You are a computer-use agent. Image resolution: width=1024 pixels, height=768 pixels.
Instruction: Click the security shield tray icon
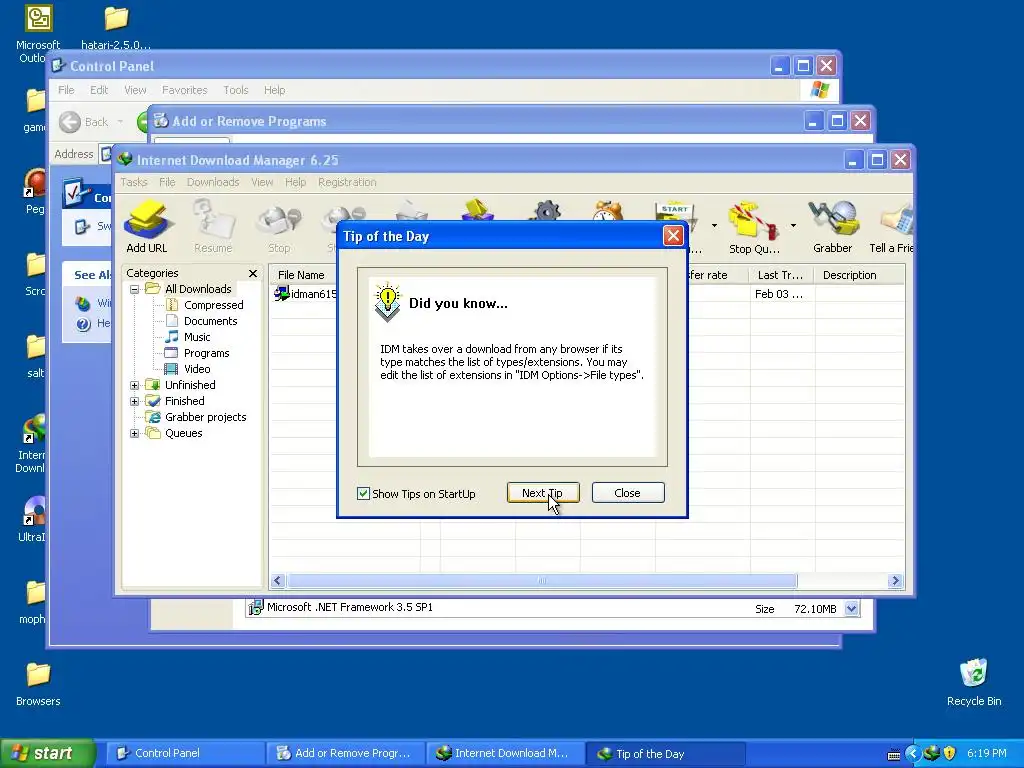[949, 754]
